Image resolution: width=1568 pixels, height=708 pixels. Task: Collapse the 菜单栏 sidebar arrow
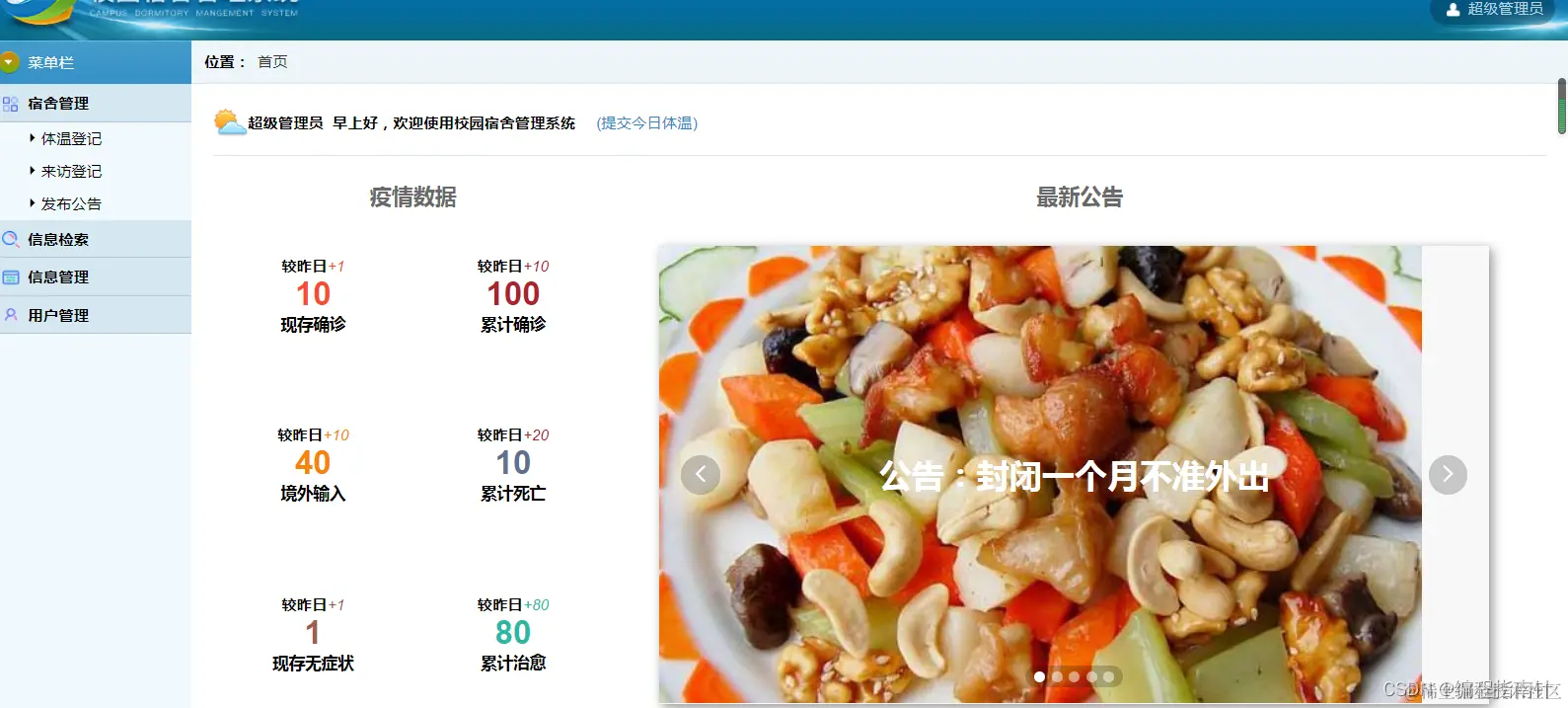[x=10, y=62]
